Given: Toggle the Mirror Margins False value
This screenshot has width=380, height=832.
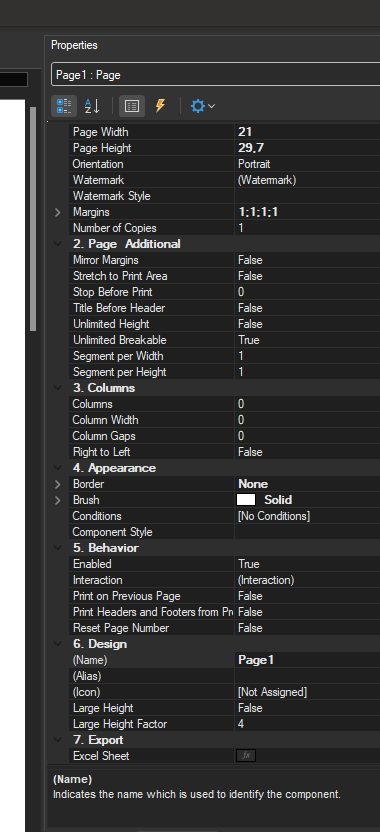Looking at the screenshot, I should point(307,260).
